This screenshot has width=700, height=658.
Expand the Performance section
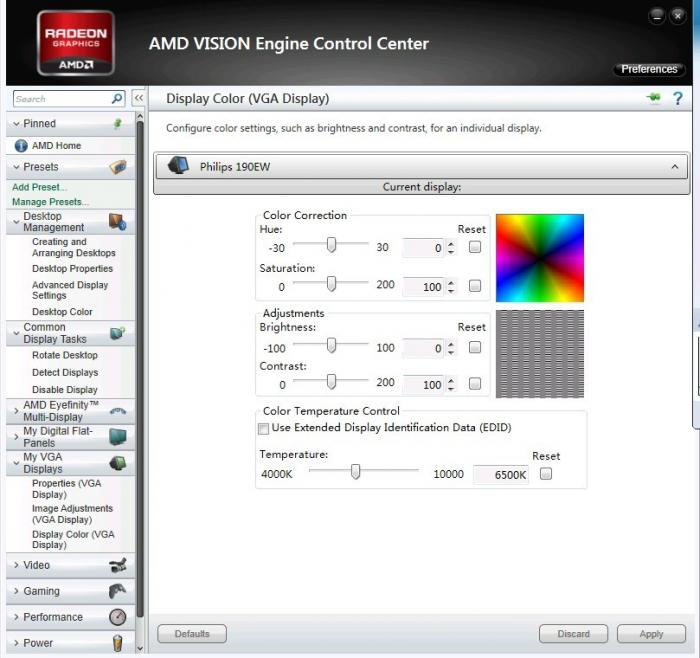click(x=17, y=617)
